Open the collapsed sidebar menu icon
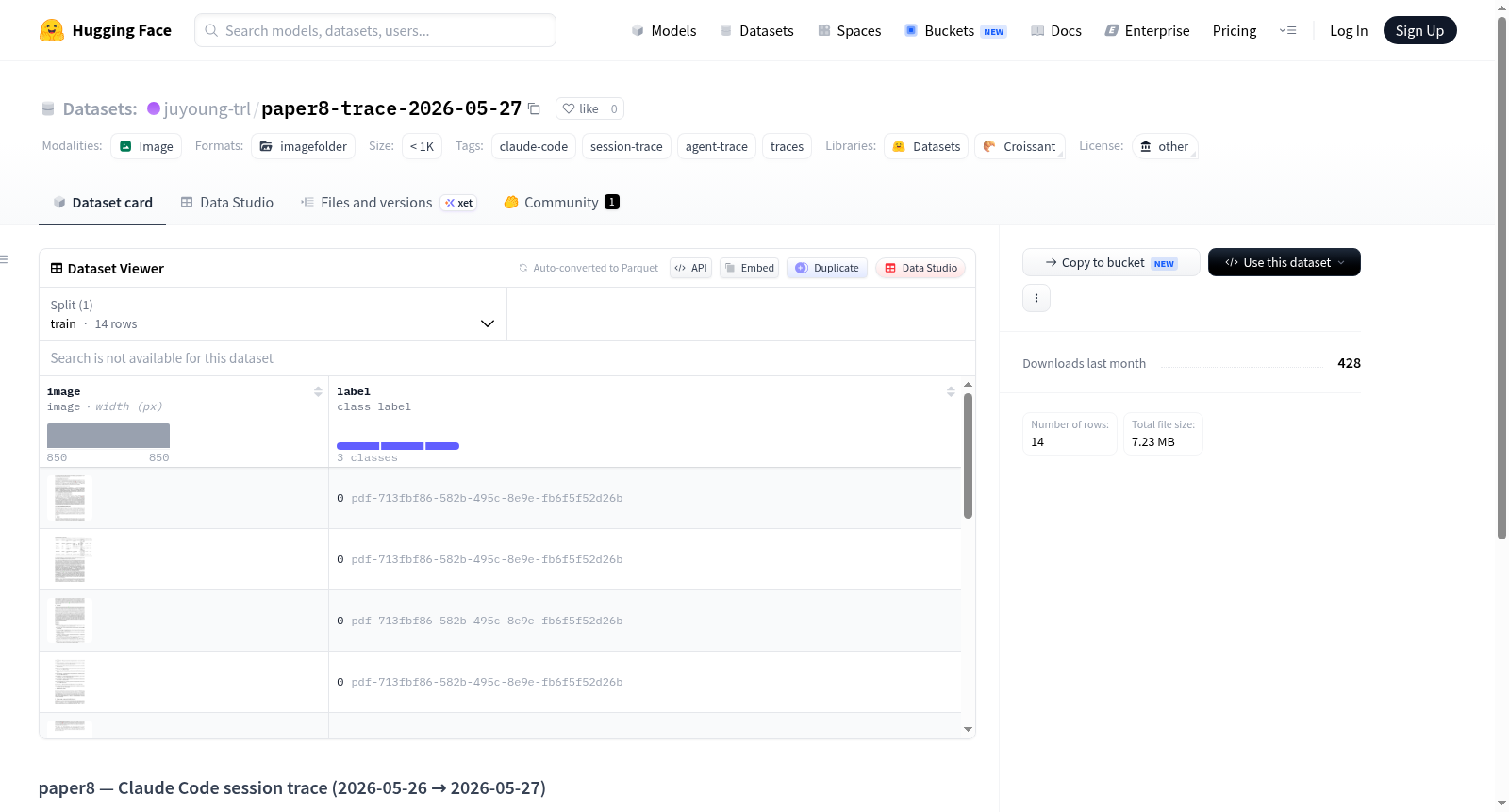The image size is (1509, 812). click(x=5, y=259)
